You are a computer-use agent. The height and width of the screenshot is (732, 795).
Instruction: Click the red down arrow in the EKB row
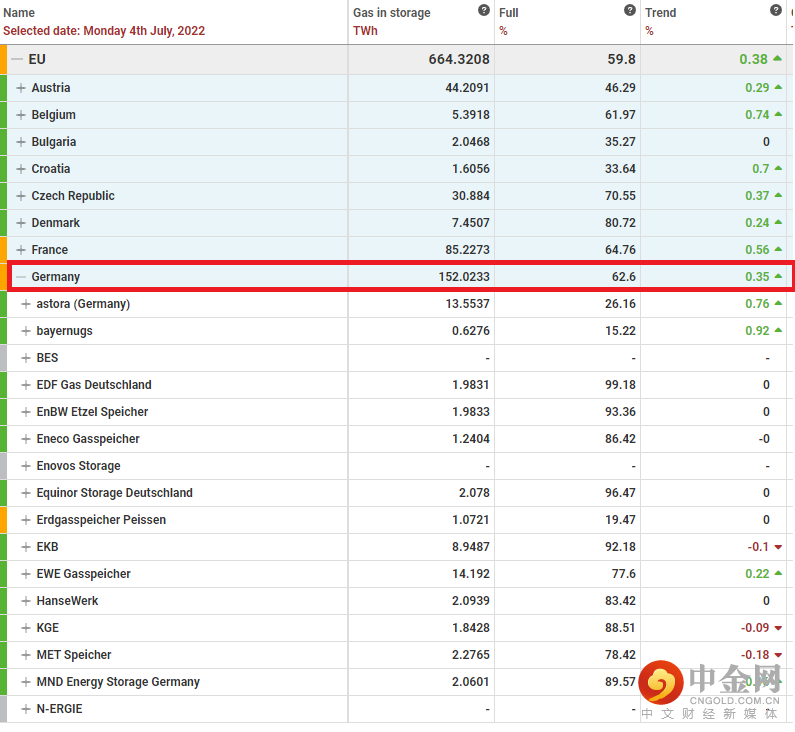(x=778, y=547)
